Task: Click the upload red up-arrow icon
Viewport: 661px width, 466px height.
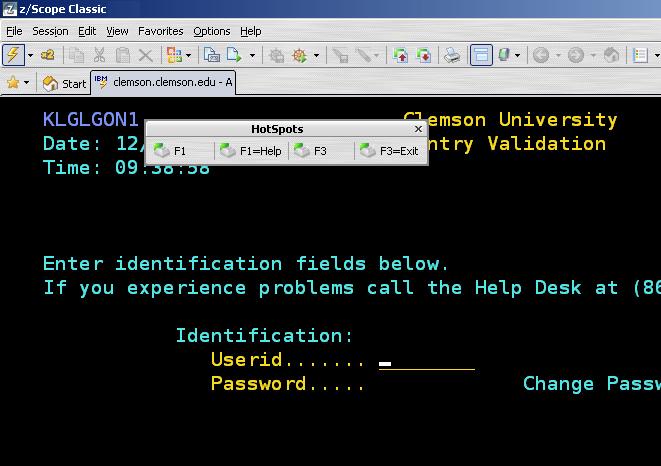Action: coord(400,55)
